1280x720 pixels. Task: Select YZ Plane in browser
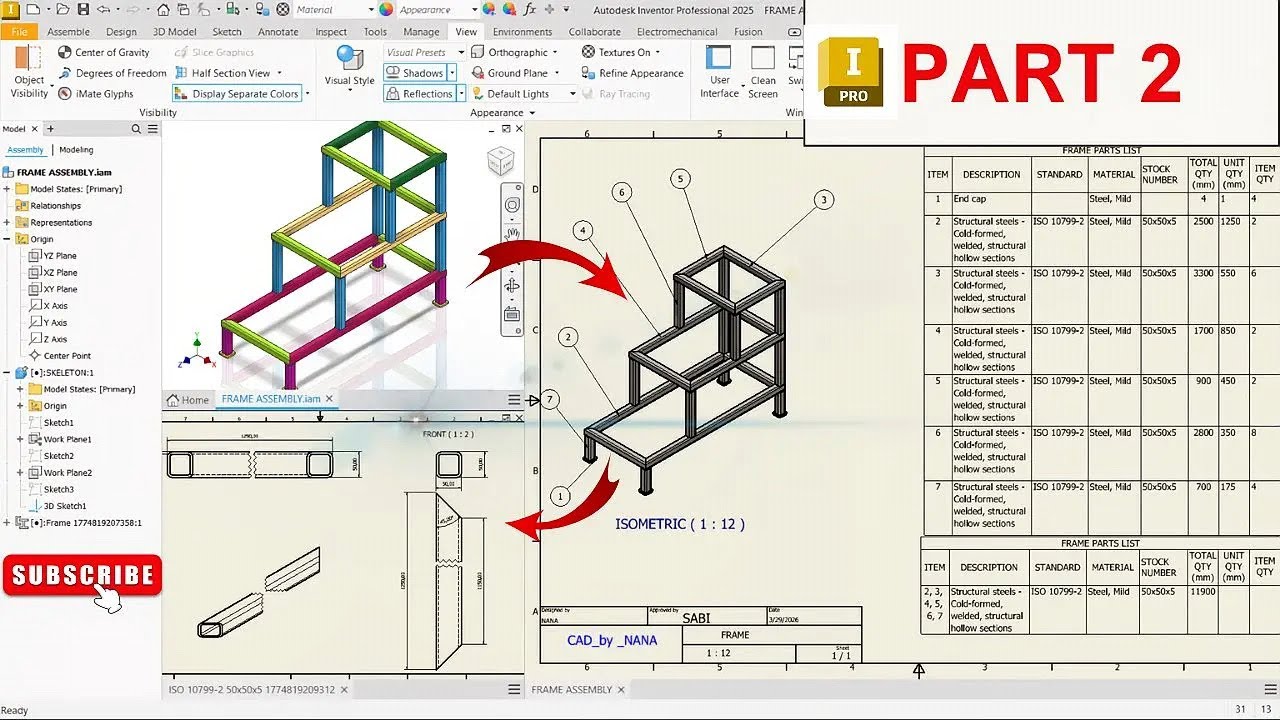[x=60, y=256]
